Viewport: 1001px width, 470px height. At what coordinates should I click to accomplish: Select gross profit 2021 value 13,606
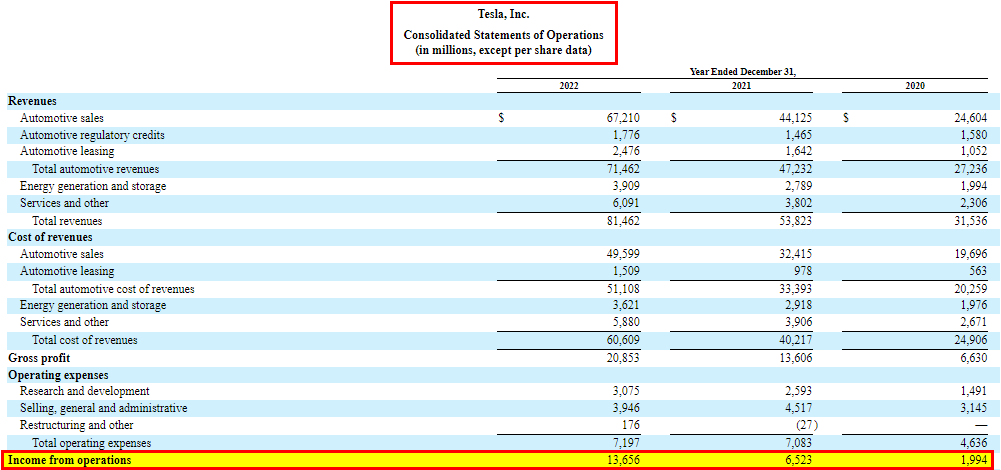(795, 358)
